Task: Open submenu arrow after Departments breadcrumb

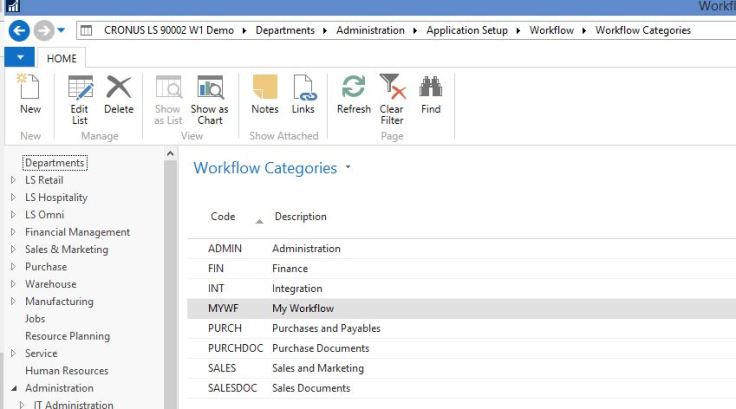Action: coord(325,31)
